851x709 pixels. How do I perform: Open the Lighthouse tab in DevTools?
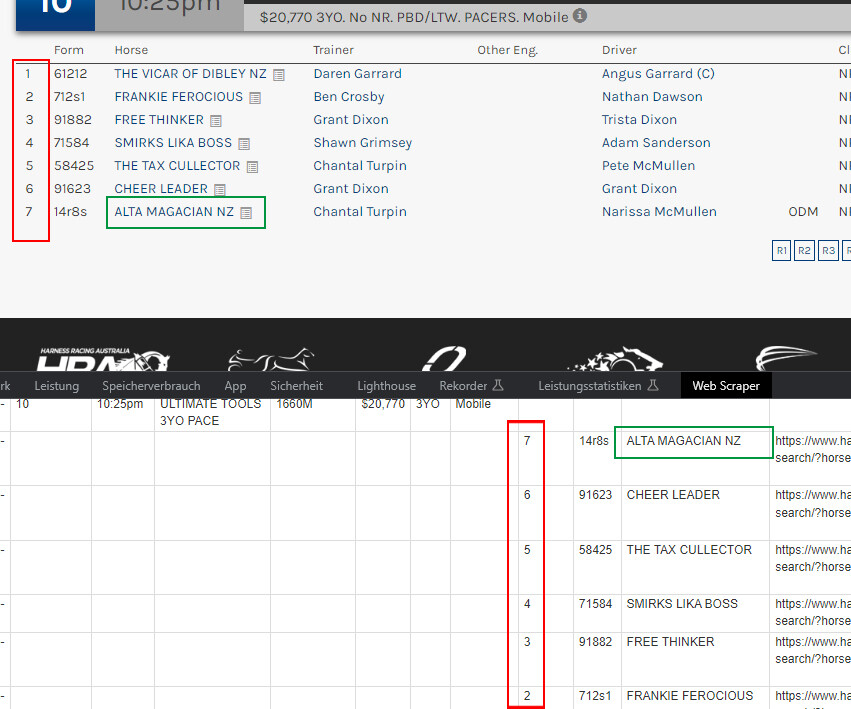click(386, 386)
